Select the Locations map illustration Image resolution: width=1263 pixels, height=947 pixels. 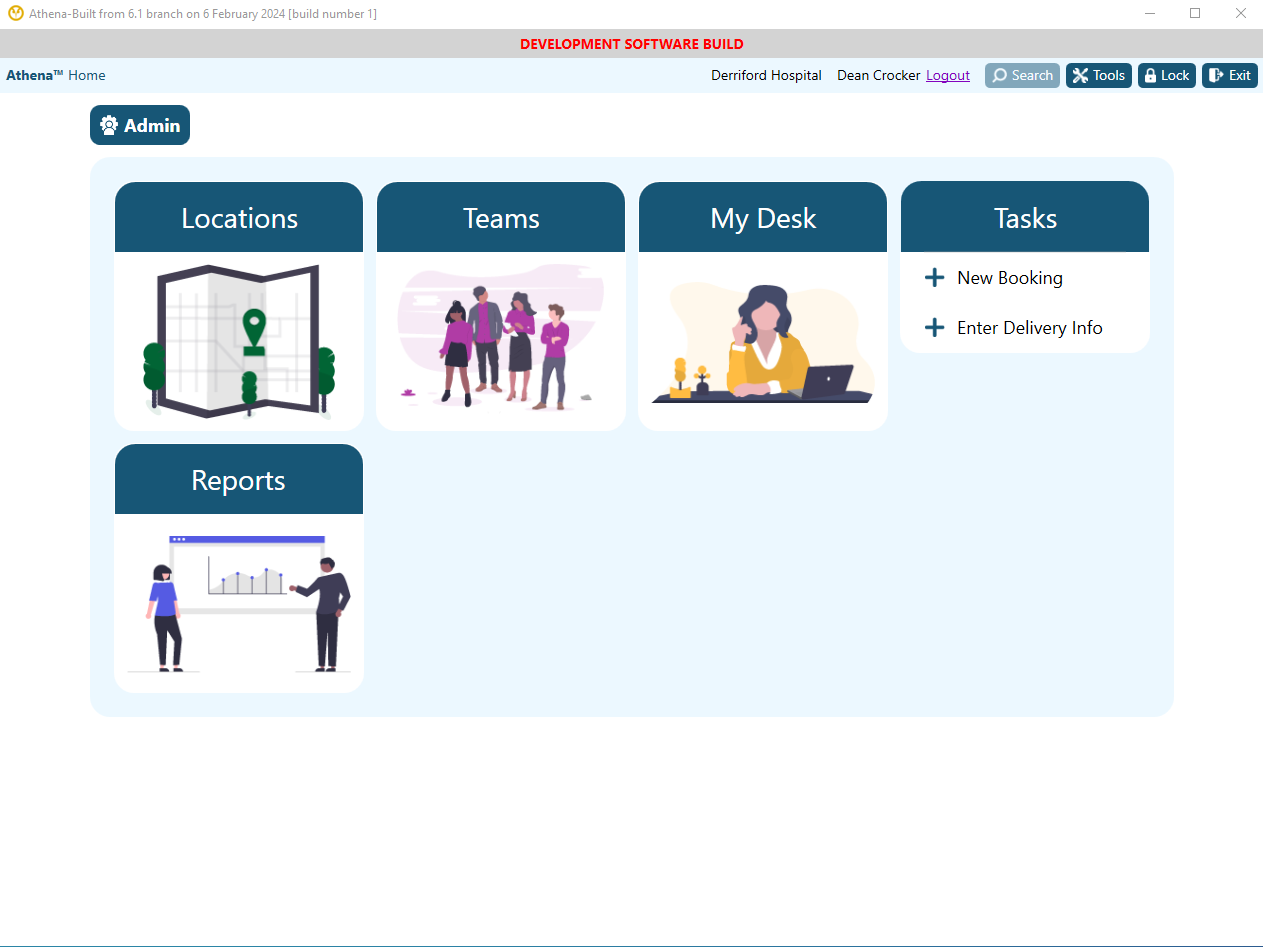pos(239,341)
